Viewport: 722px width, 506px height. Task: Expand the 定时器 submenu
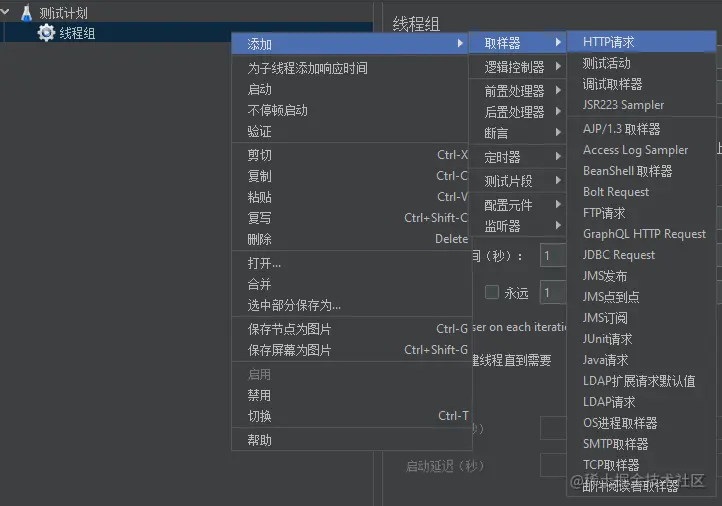tap(518, 157)
